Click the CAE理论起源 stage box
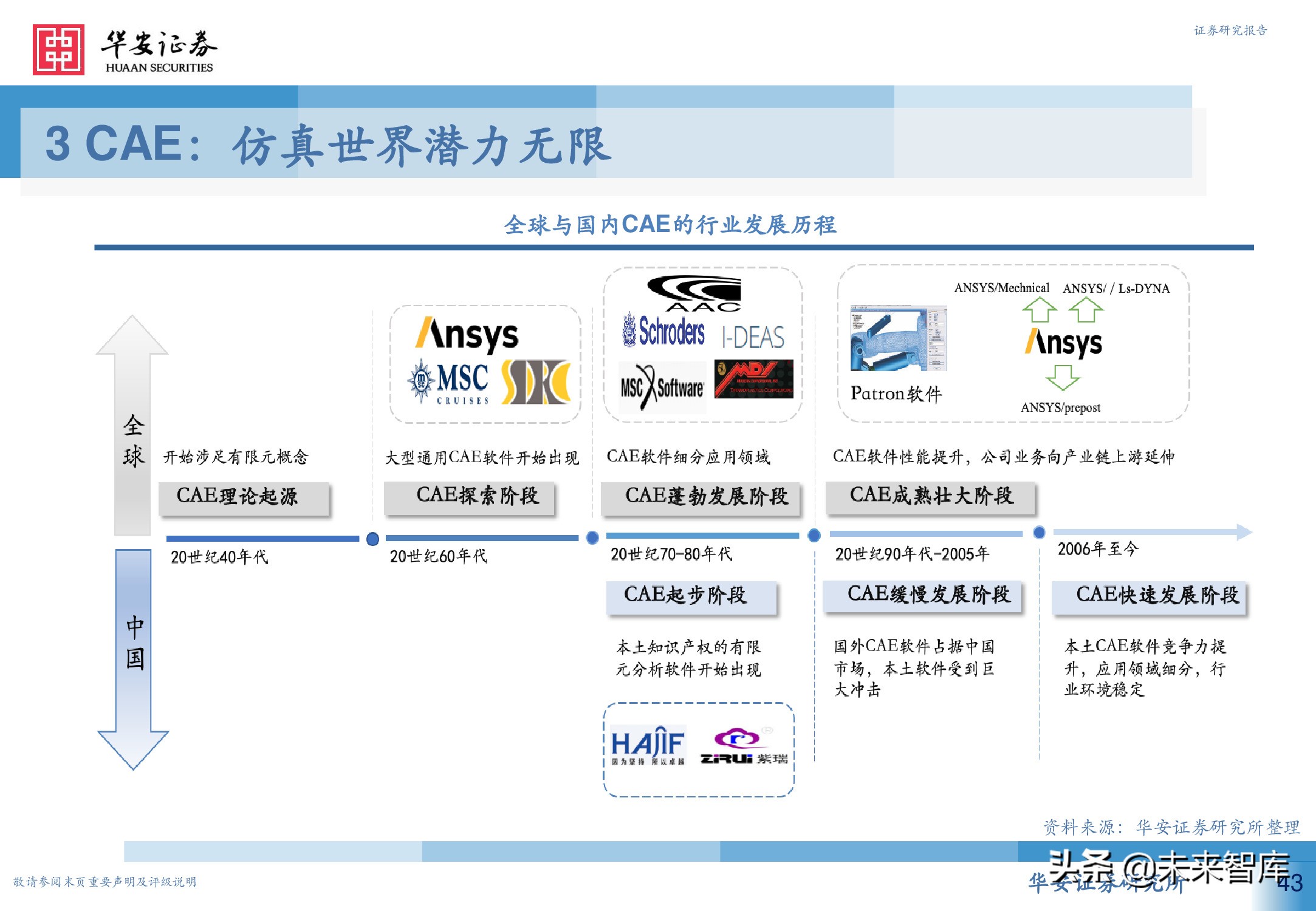The width and height of the screenshot is (1316, 911). pyautogui.click(x=244, y=499)
